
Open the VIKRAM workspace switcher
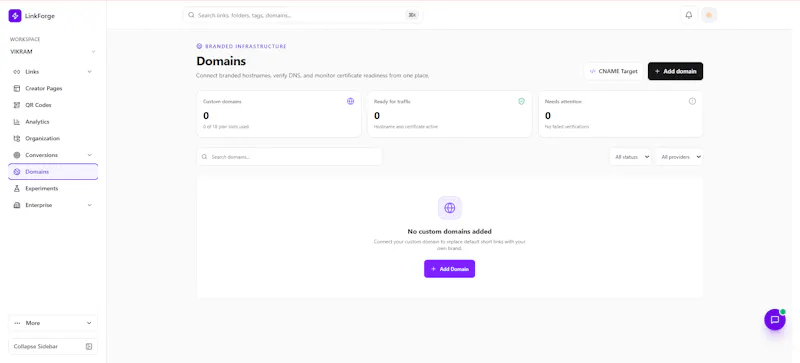[x=53, y=52]
